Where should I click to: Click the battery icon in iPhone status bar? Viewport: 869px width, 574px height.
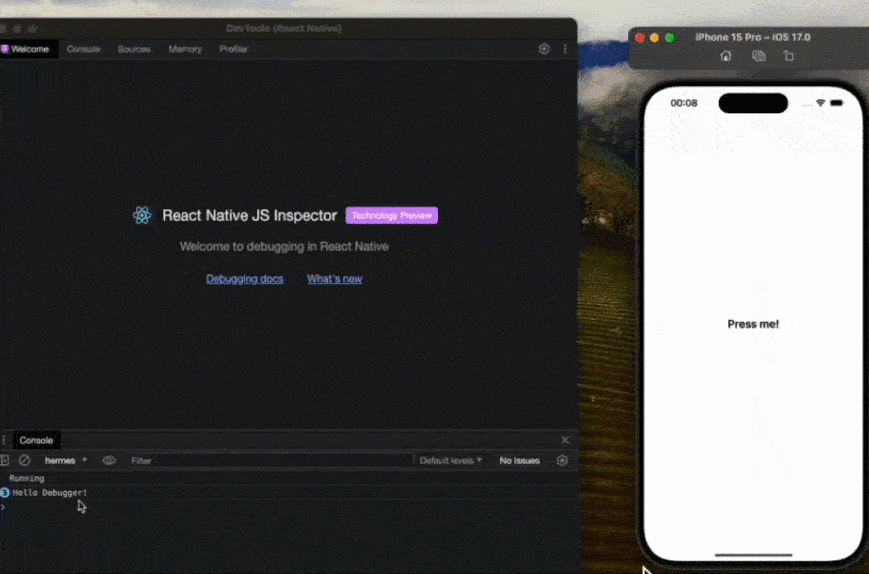pyautogui.click(x=836, y=102)
